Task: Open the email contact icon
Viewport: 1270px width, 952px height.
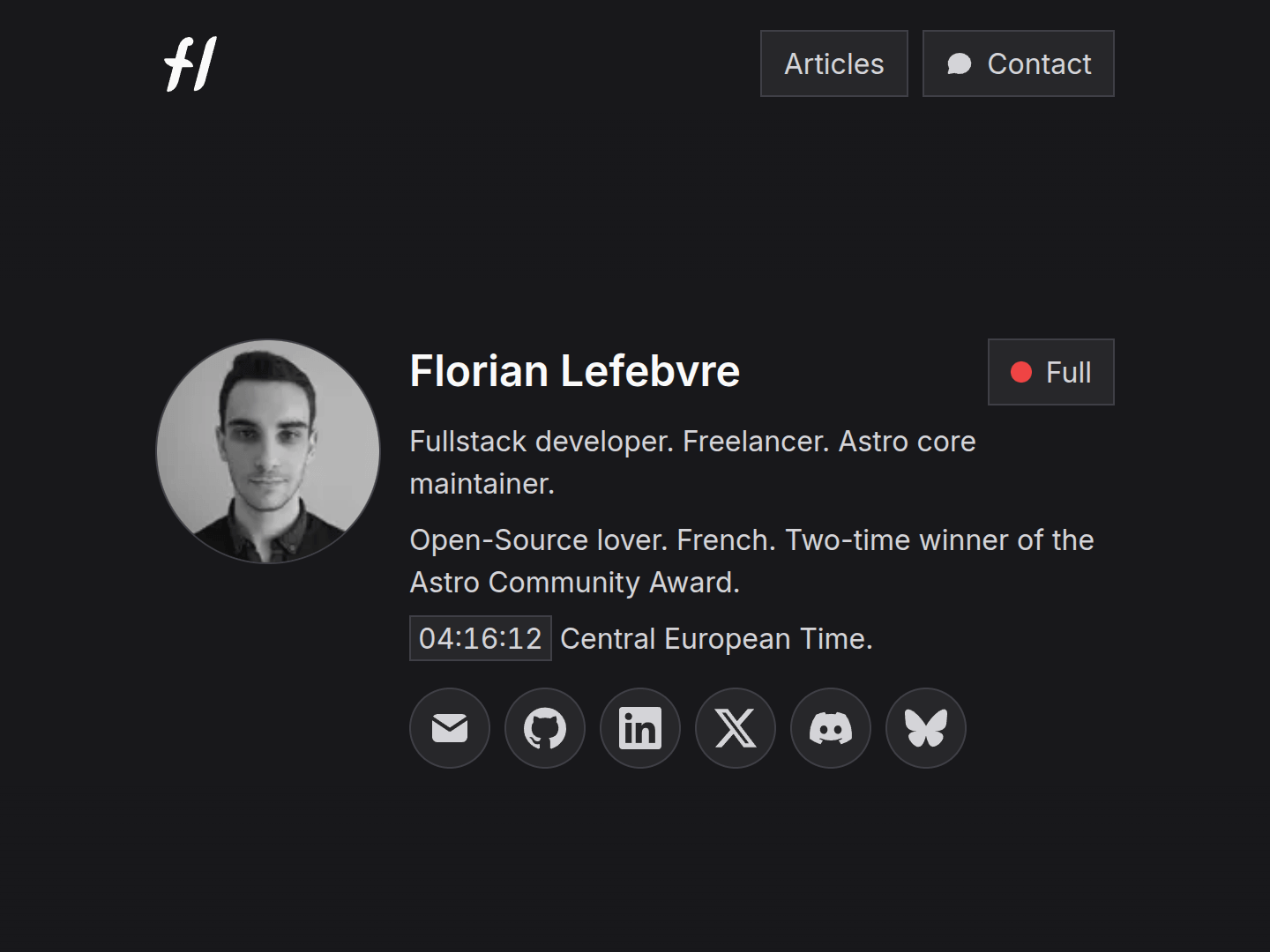Action: click(450, 728)
